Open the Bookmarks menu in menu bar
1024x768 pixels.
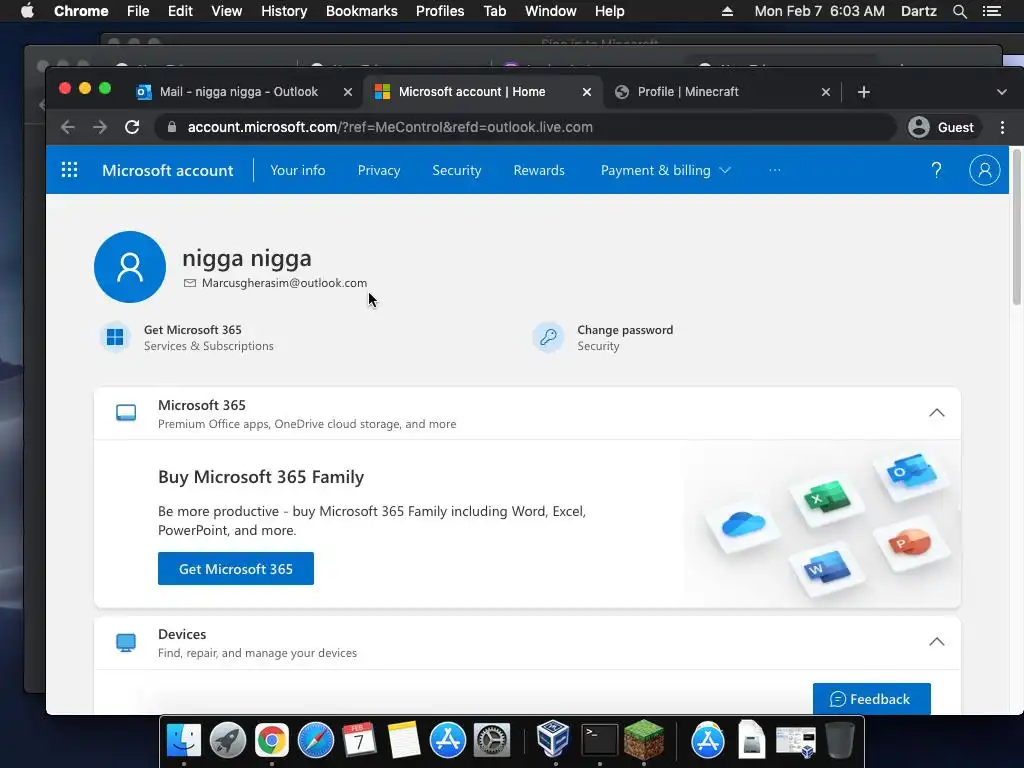click(362, 11)
